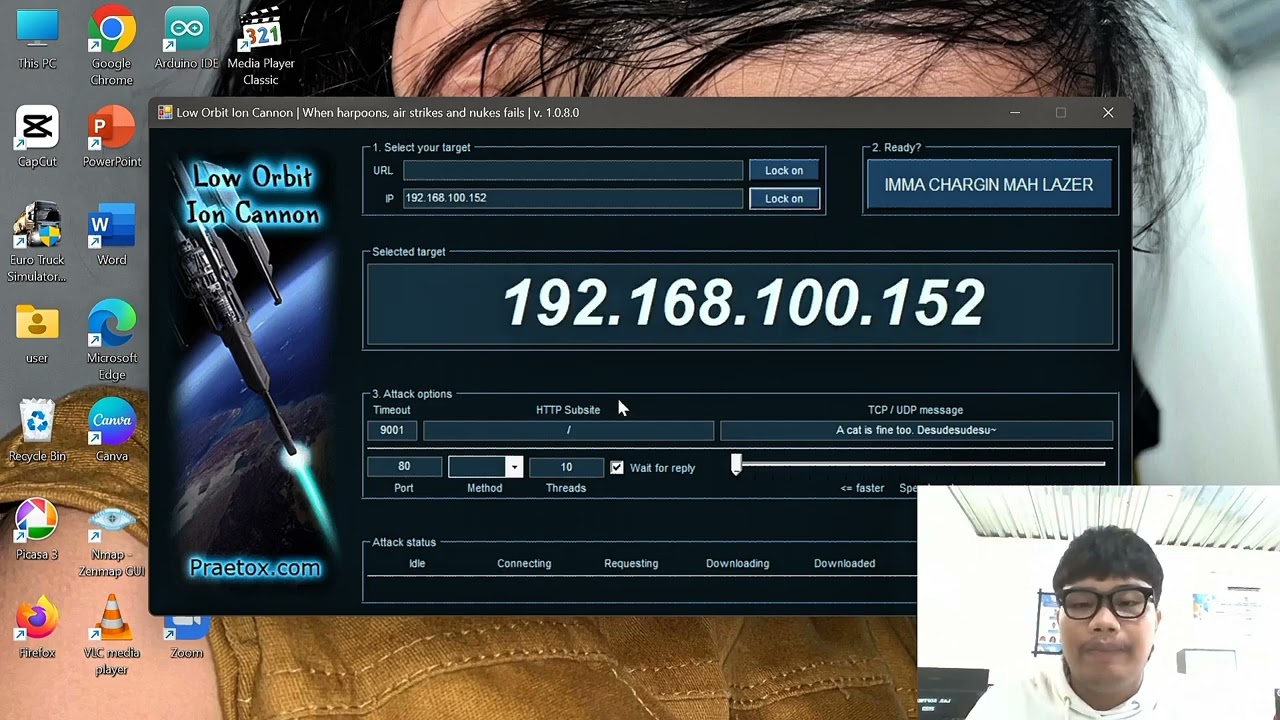Click the attack speed slider handle
Image resolution: width=1280 pixels, height=720 pixels.
(x=737, y=464)
